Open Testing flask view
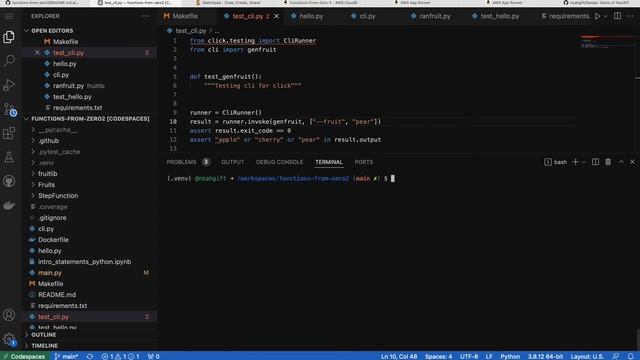 coord(9,157)
